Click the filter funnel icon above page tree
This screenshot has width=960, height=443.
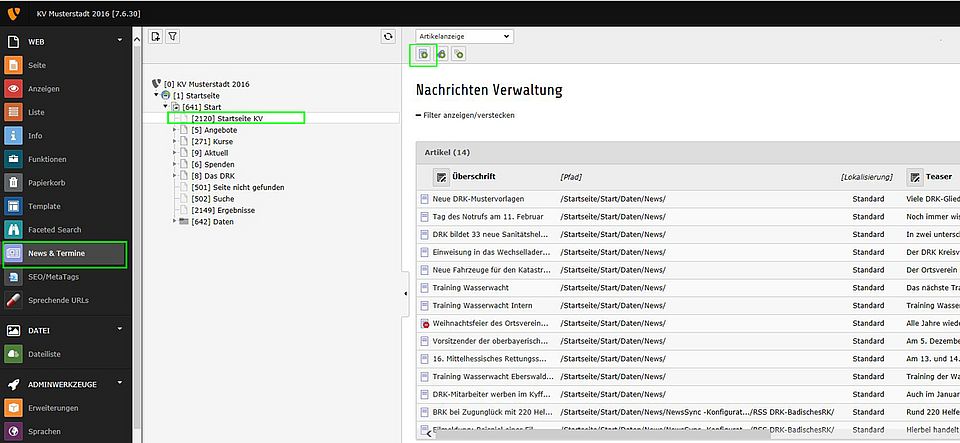coord(172,36)
